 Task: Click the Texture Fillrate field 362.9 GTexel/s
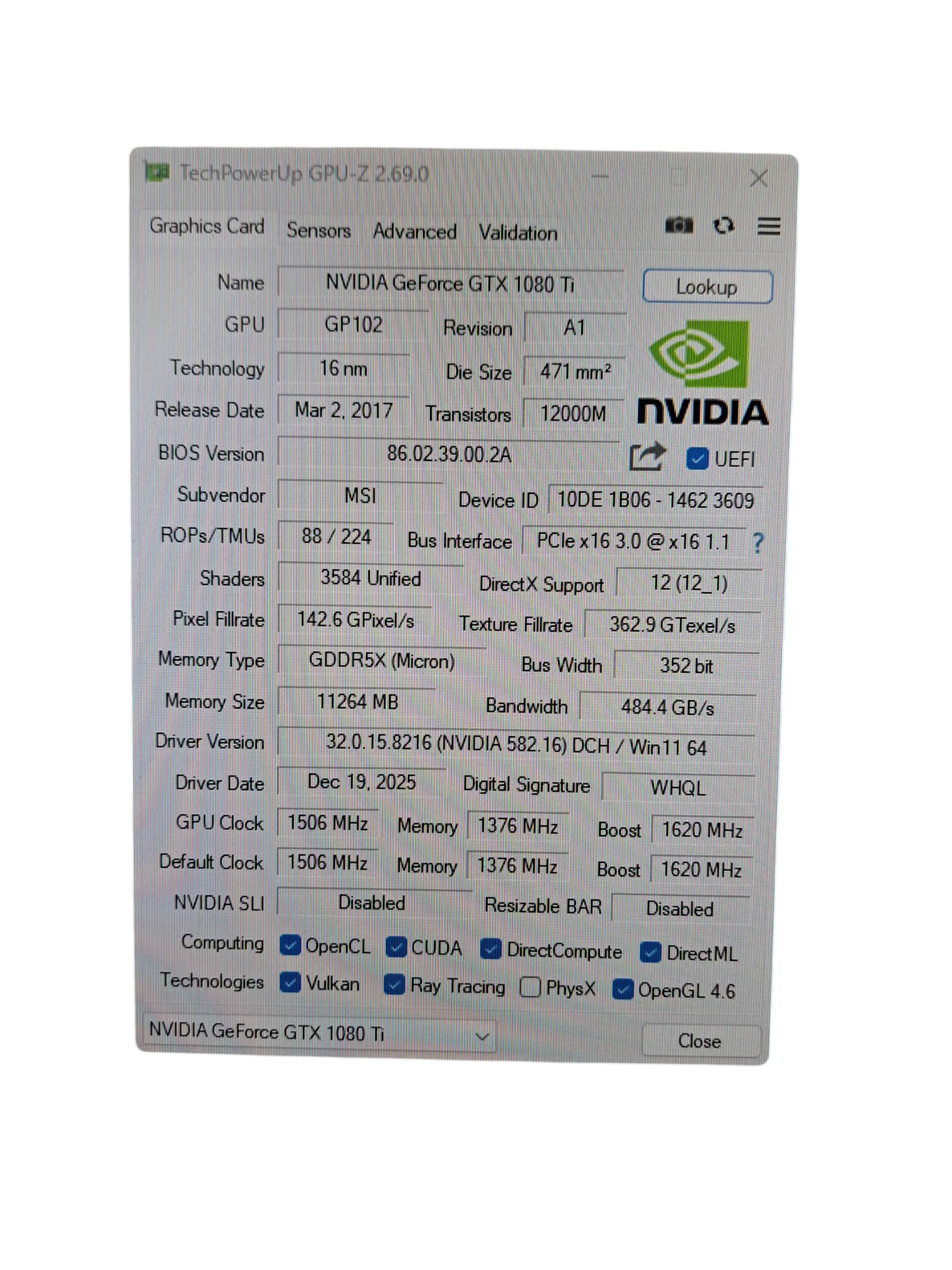pyautogui.click(x=672, y=625)
